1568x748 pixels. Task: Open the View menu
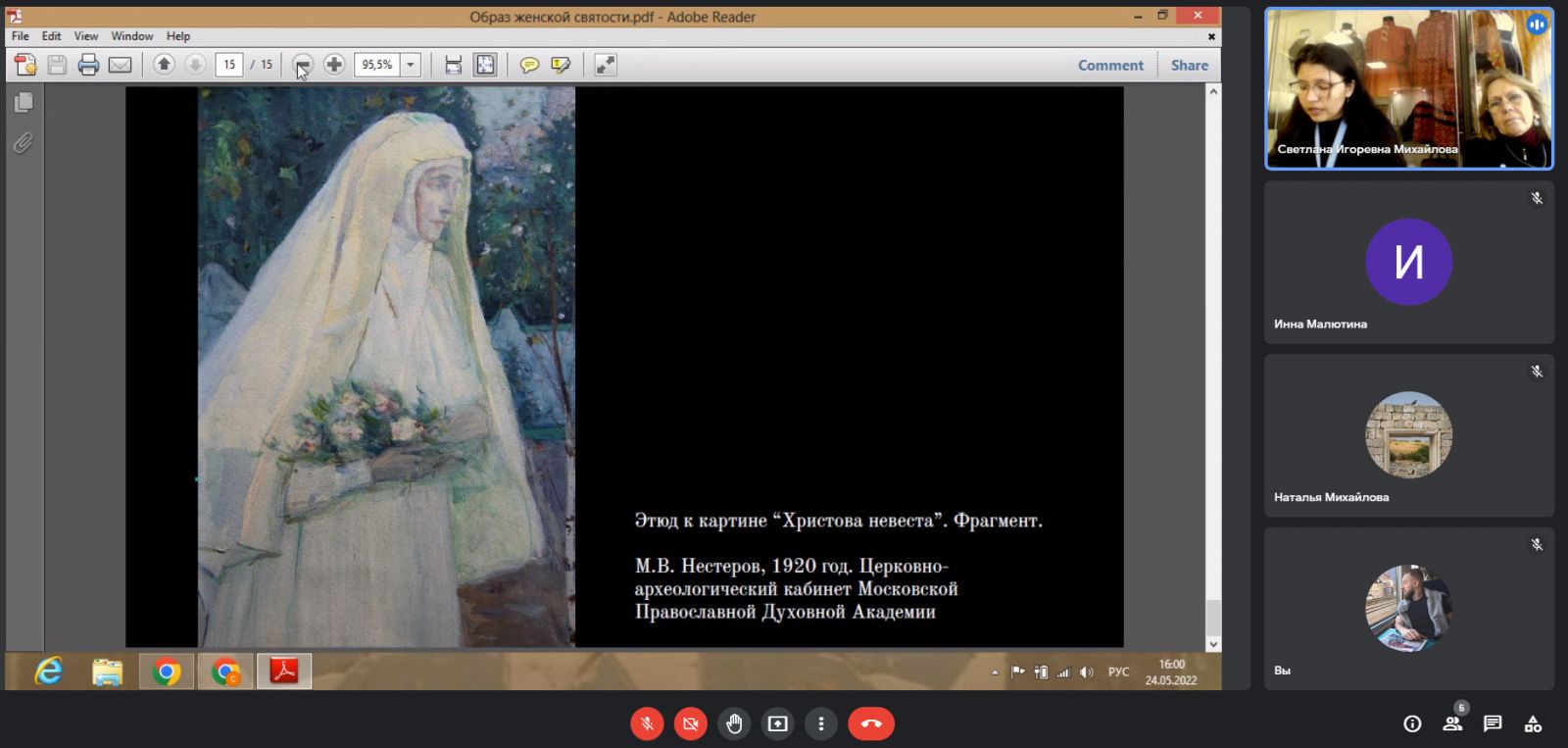[x=86, y=36]
